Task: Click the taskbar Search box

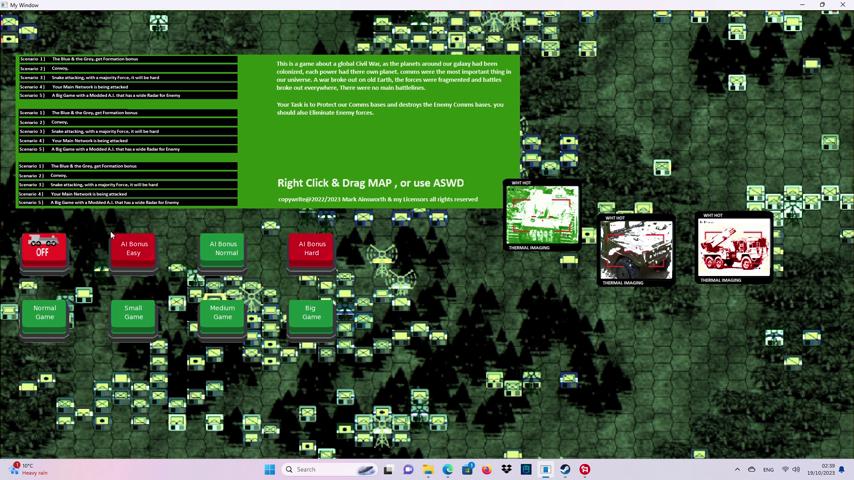Action: (330, 469)
